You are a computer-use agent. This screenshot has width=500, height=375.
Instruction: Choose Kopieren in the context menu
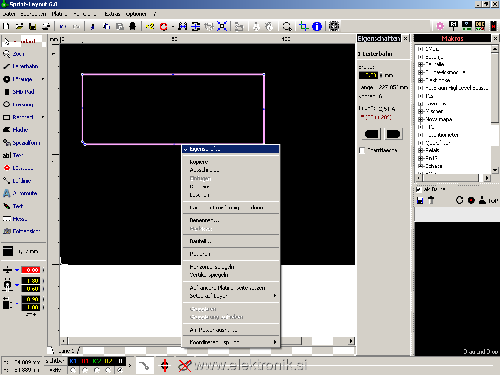[x=199, y=162]
